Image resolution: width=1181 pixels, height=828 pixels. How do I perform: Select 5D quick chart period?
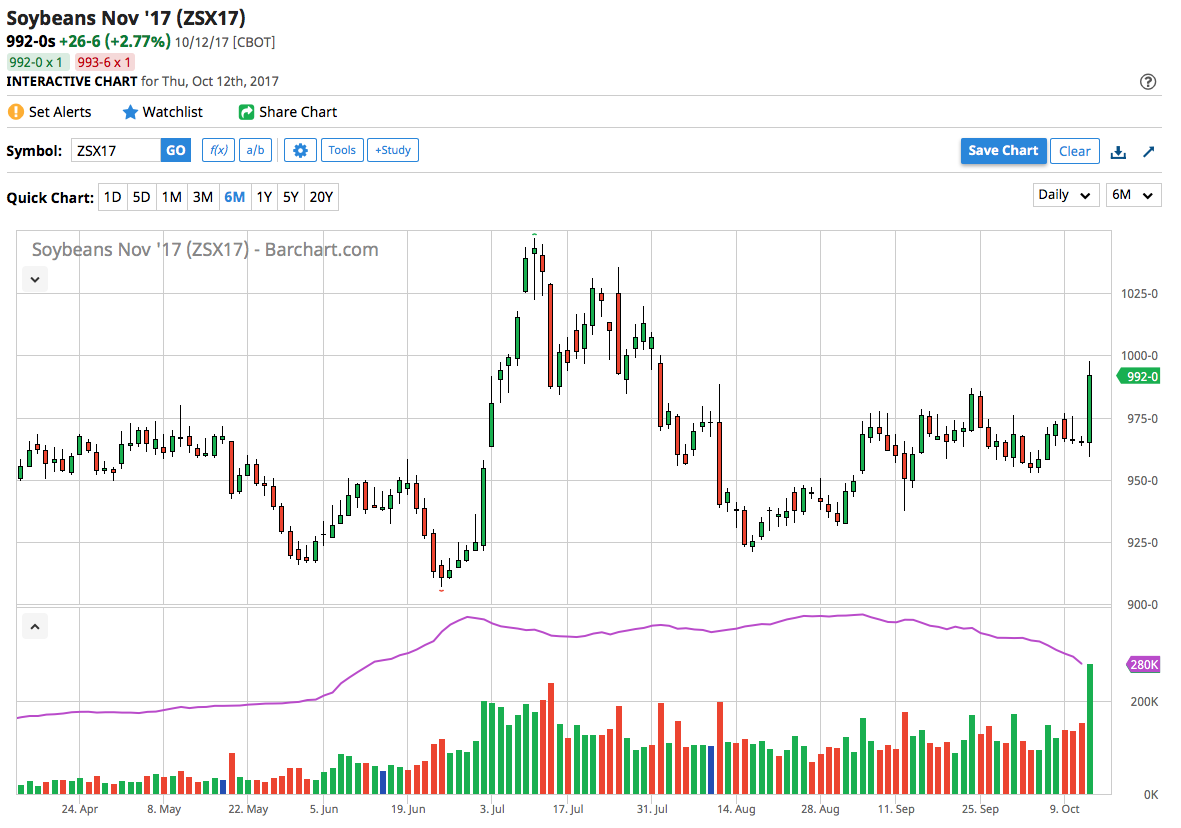tap(142, 197)
